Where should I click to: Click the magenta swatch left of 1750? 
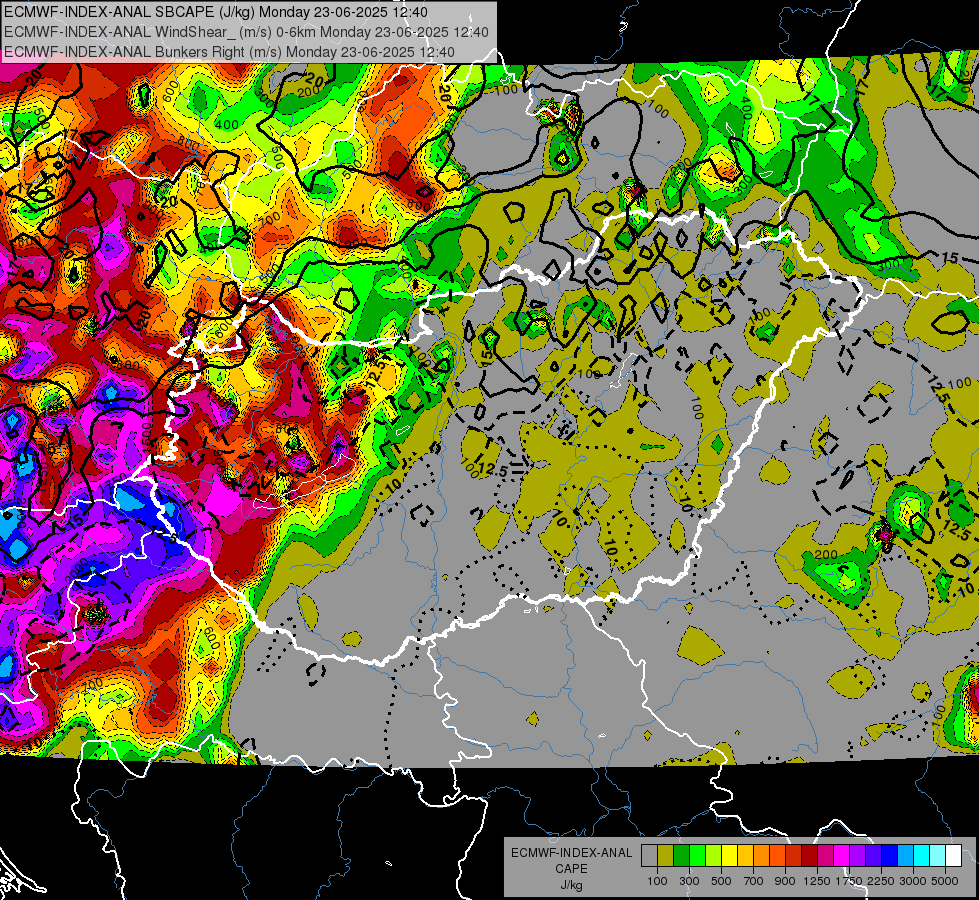pos(842,855)
